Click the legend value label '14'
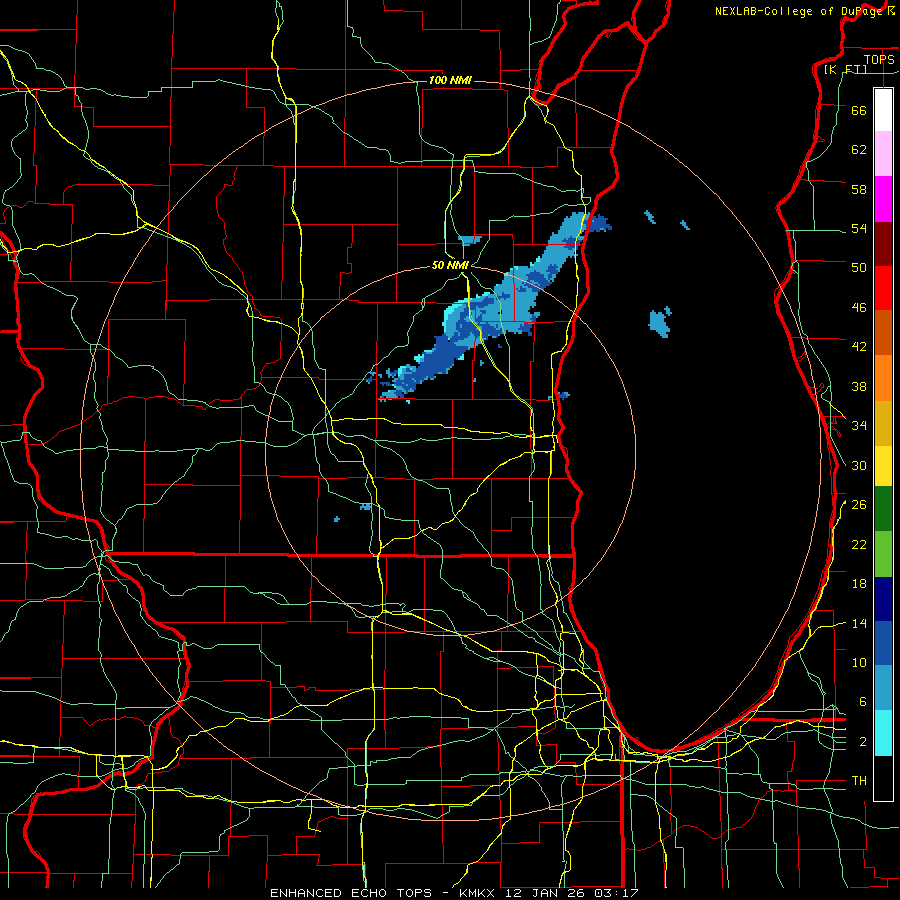Screen dimensions: 900x900 [x=859, y=623]
